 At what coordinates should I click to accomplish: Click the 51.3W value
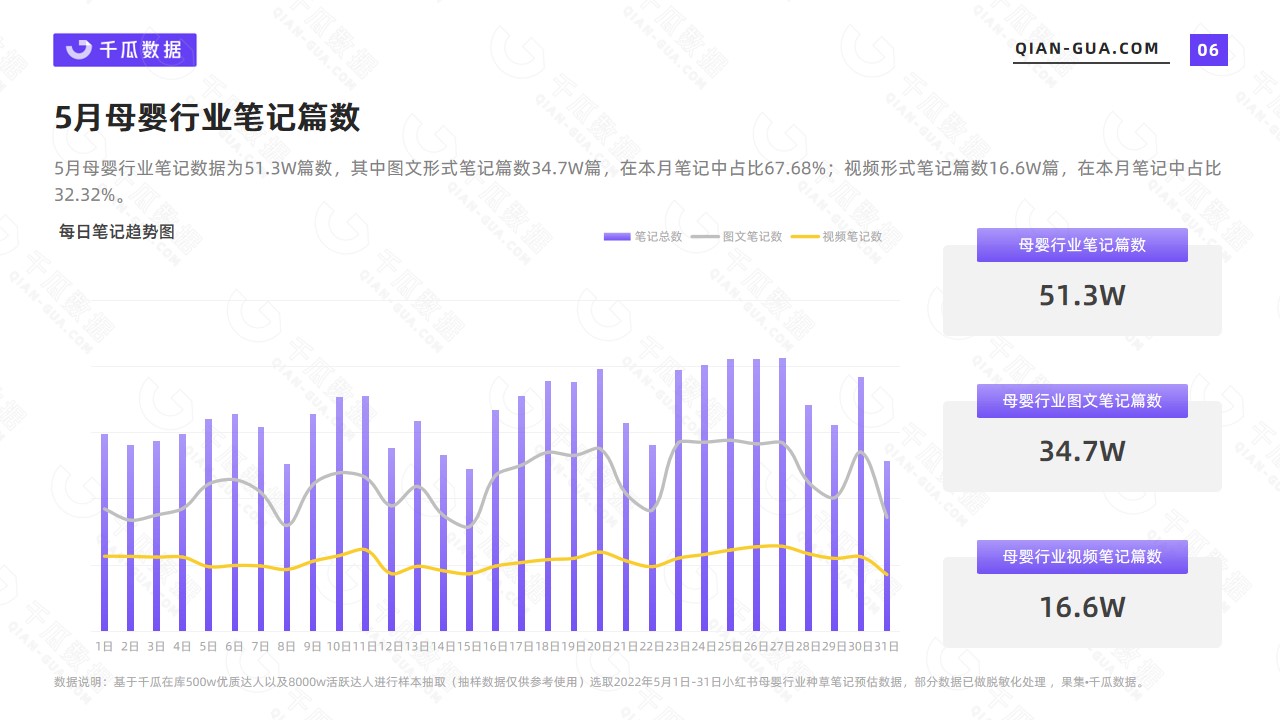click(1082, 295)
